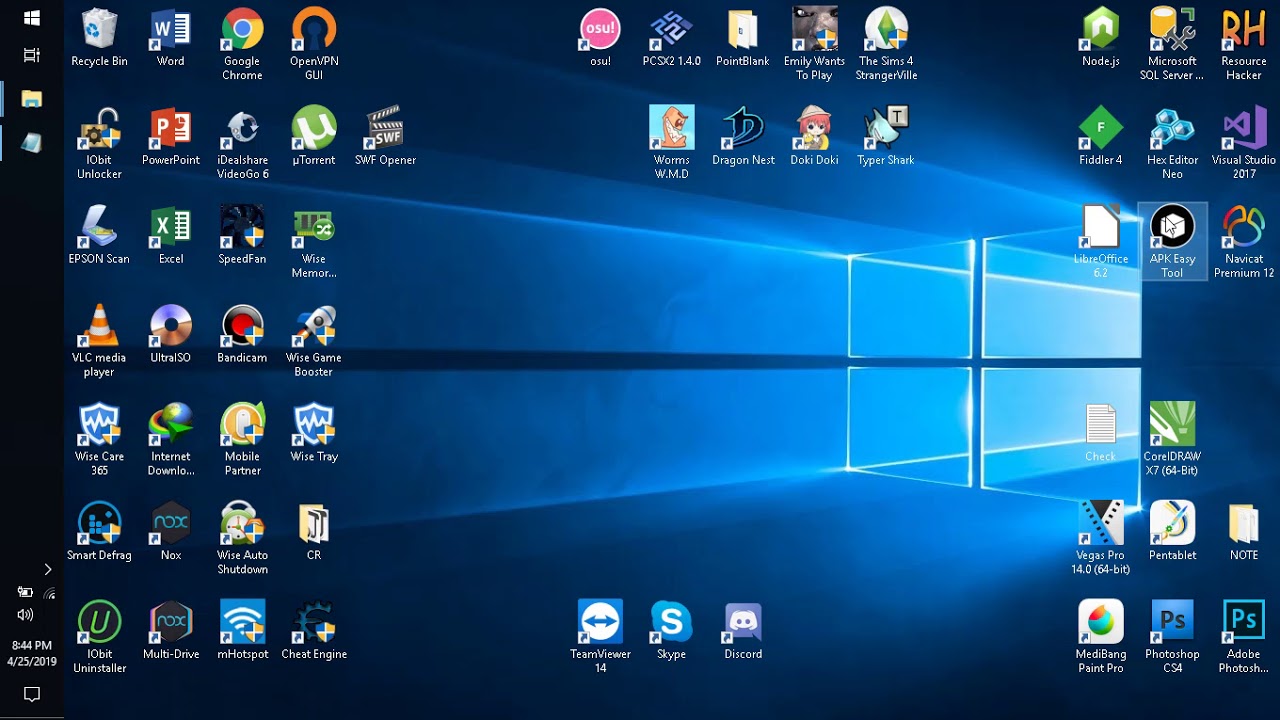Select the VLC media player icon
The image size is (1280, 720).
[x=99, y=342]
